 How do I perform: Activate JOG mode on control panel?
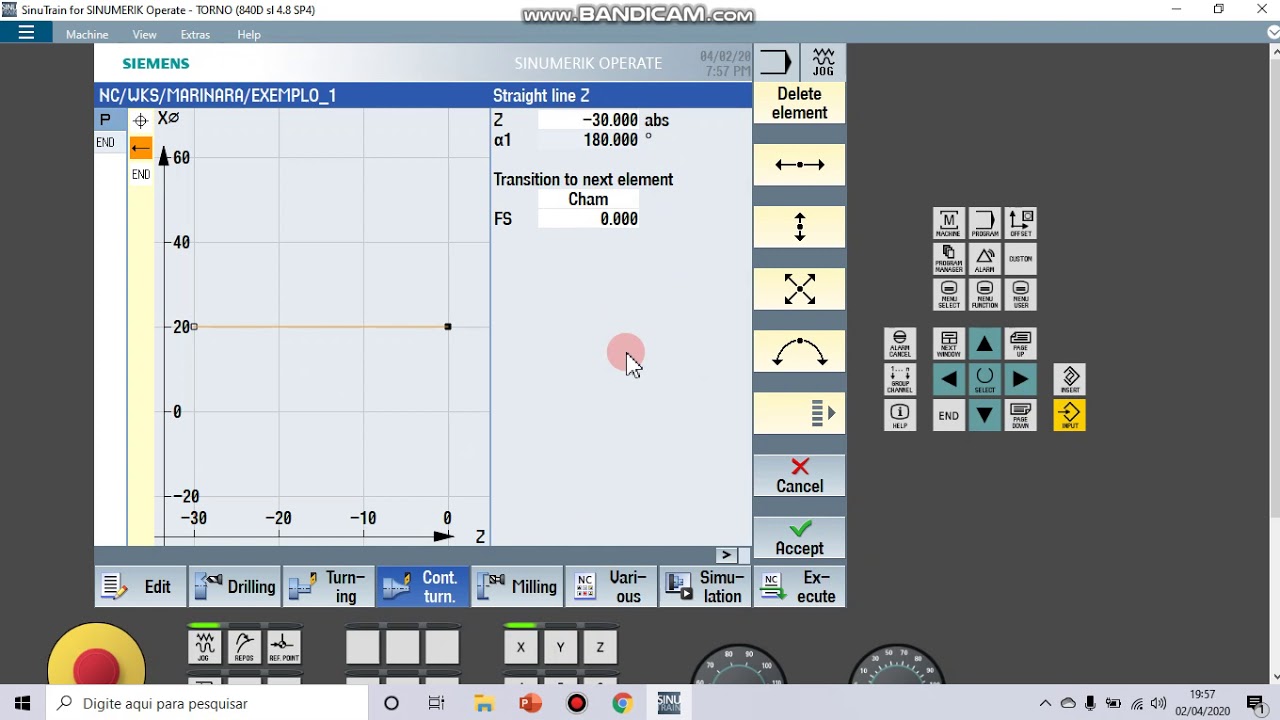[205, 648]
